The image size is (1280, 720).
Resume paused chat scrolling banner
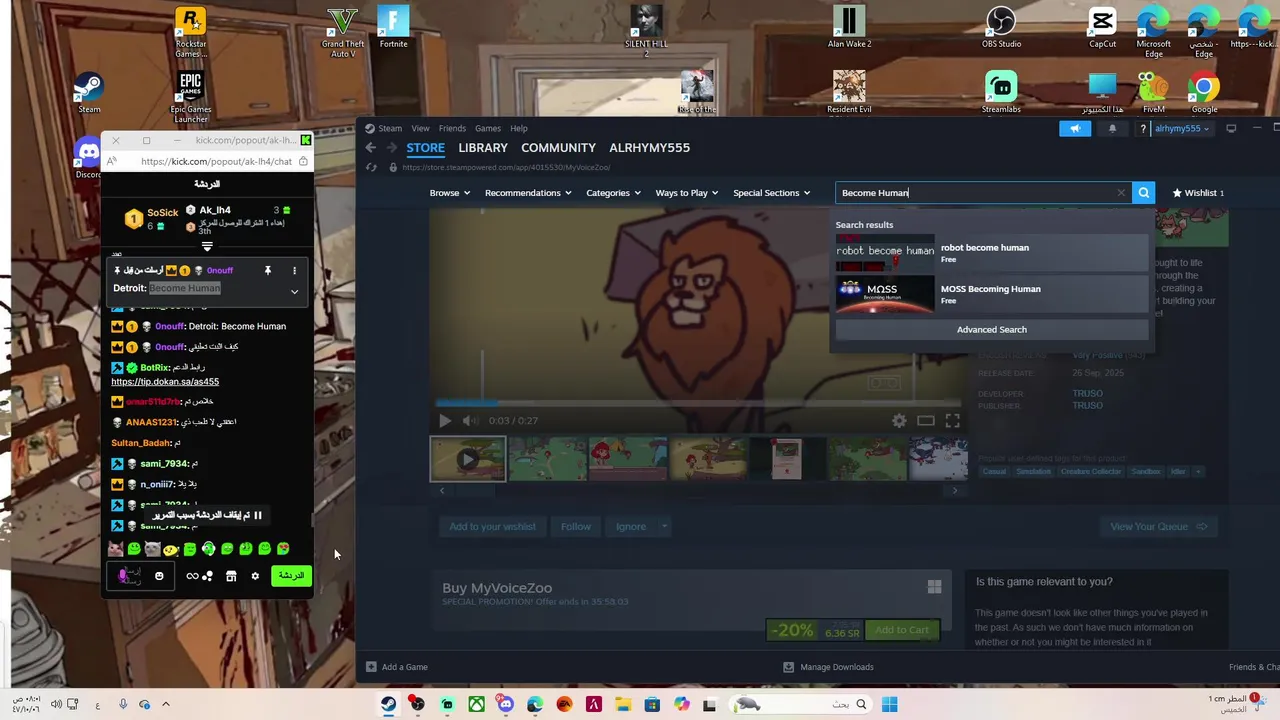(x=207, y=516)
